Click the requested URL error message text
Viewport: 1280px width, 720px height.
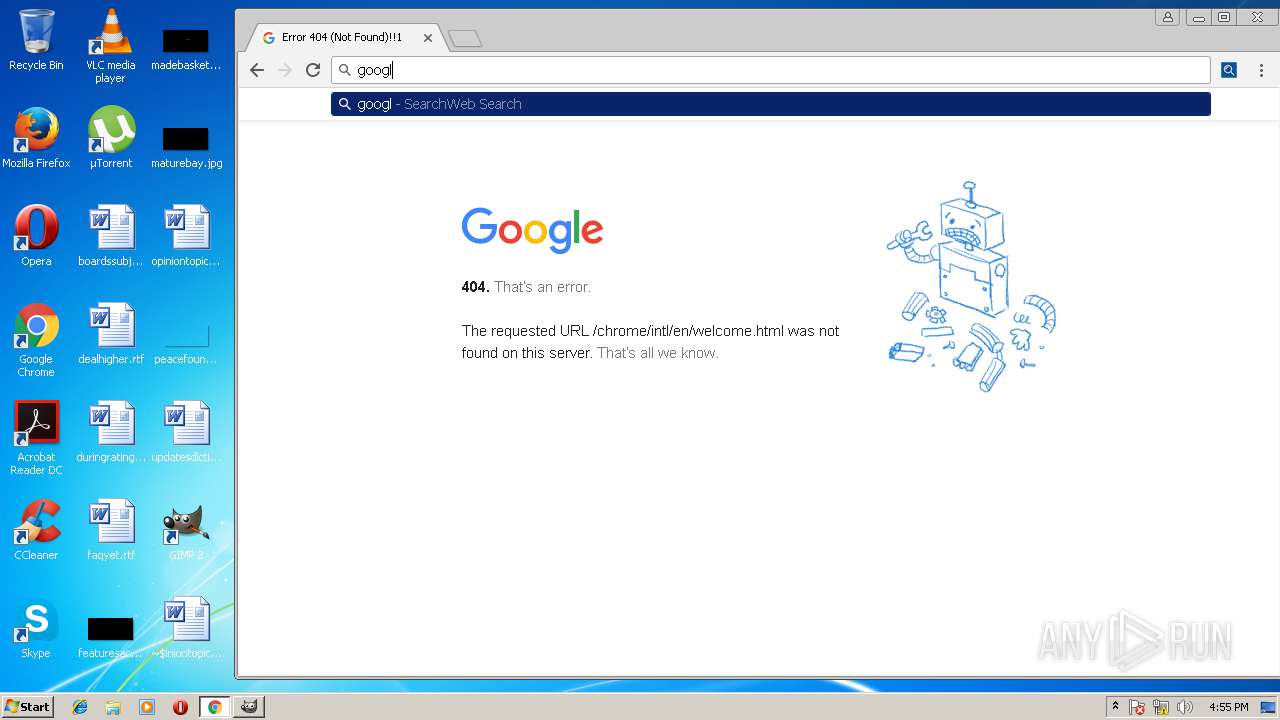click(x=650, y=341)
